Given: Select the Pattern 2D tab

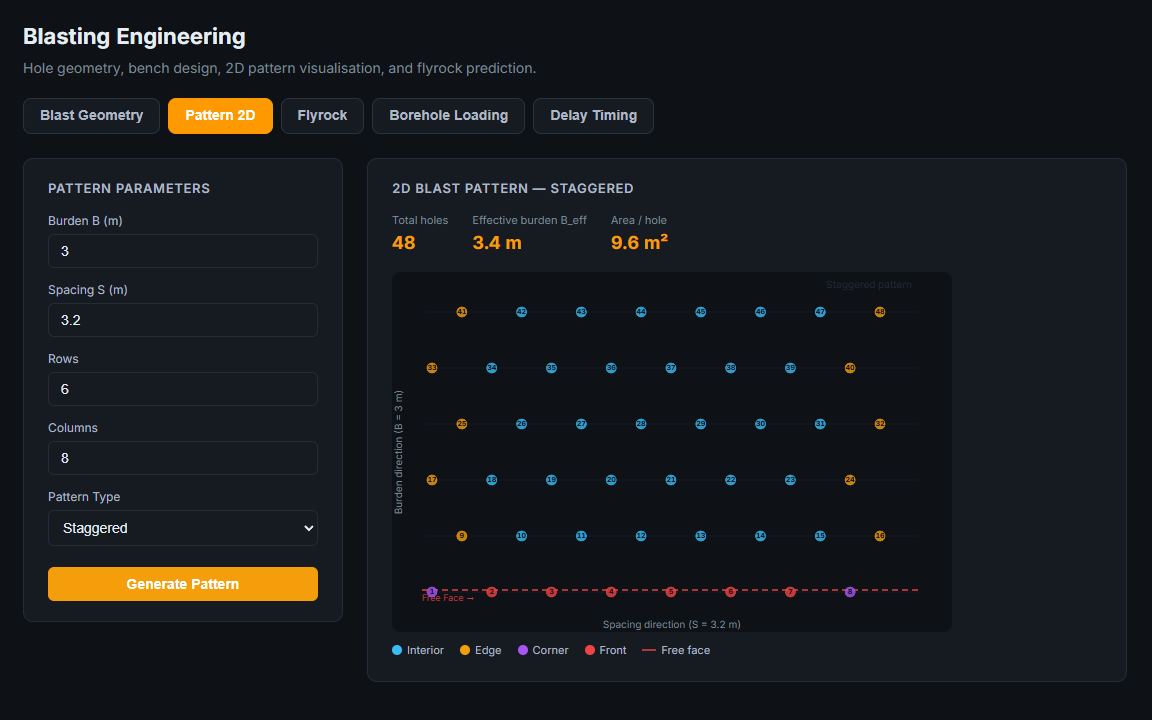Looking at the screenshot, I should pos(220,116).
